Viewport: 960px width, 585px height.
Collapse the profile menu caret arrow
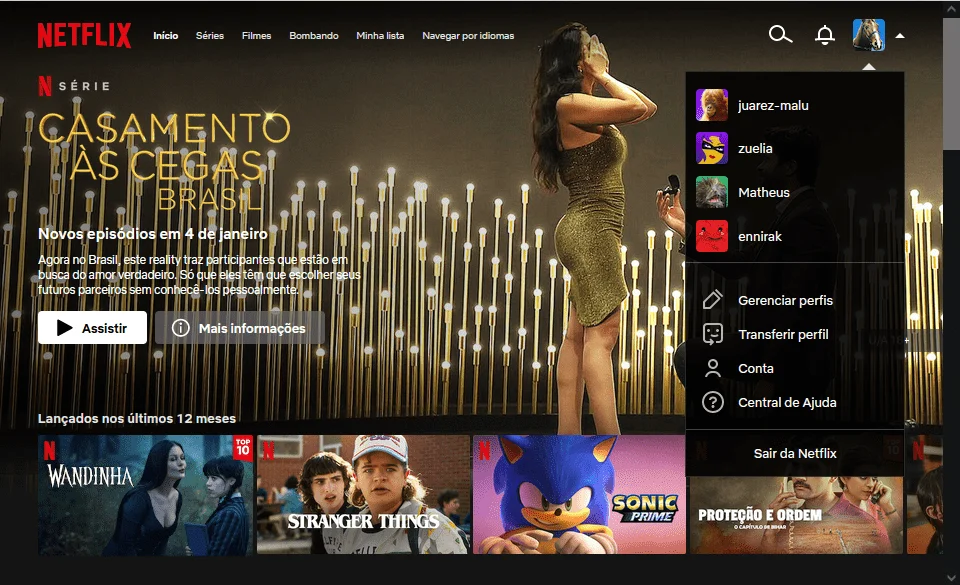coord(900,35)
